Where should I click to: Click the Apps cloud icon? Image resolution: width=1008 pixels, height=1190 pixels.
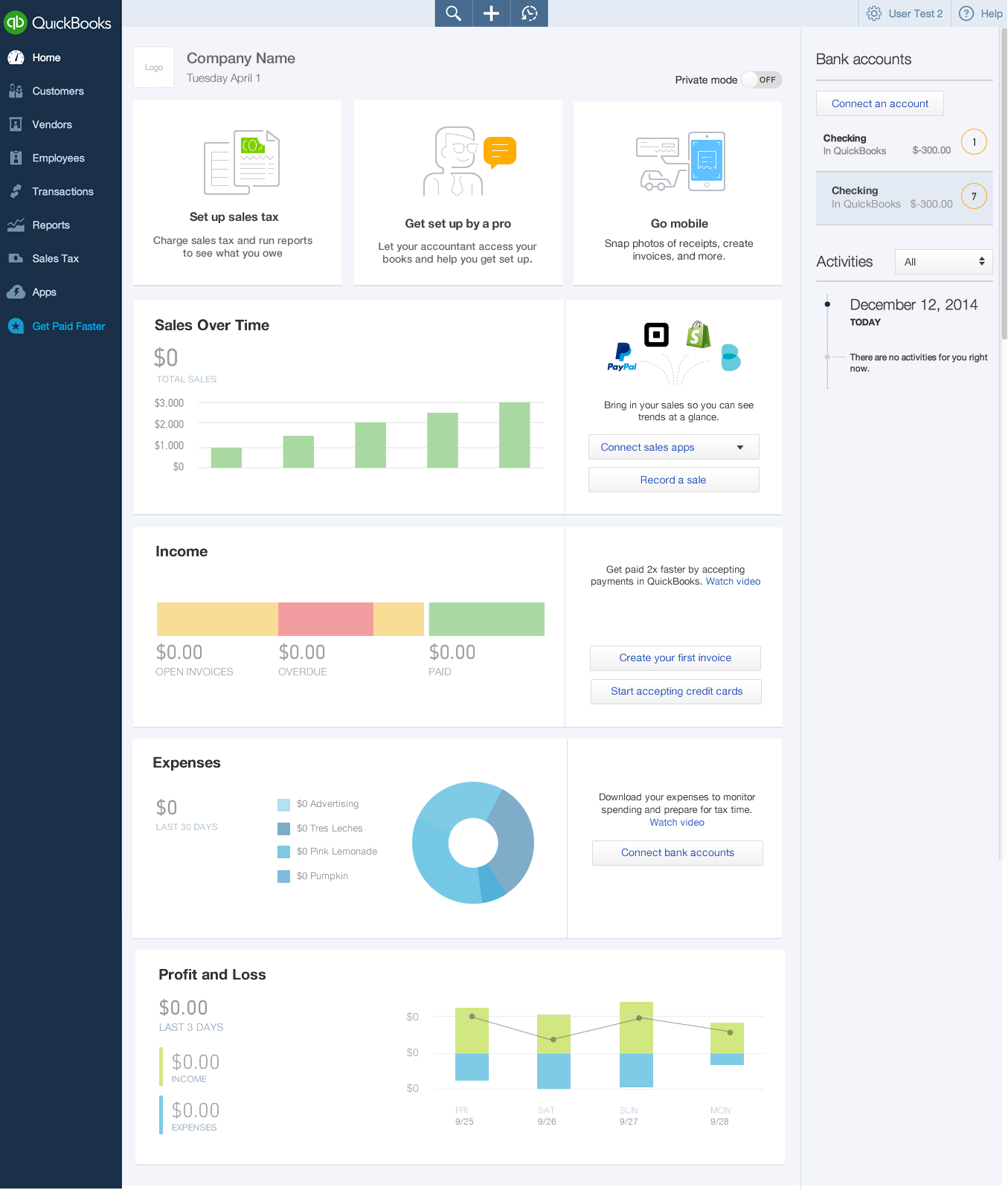pos(16,292)
